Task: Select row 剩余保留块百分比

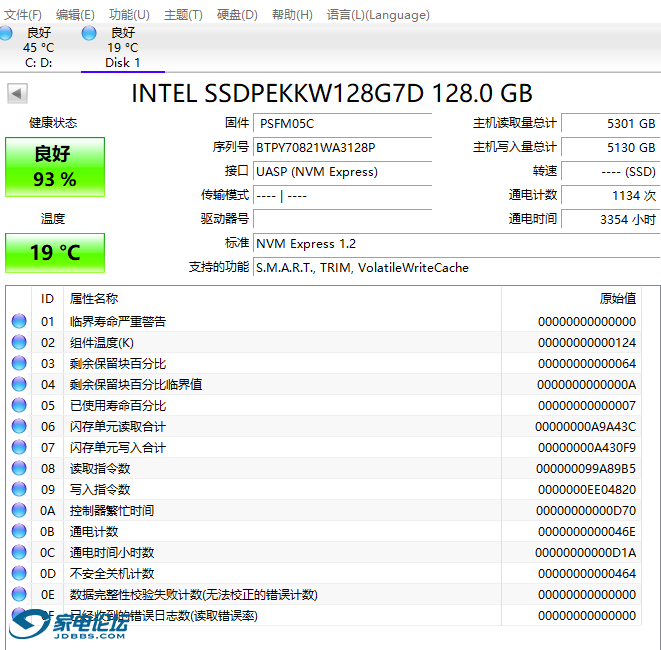Action: click(324, 364)
